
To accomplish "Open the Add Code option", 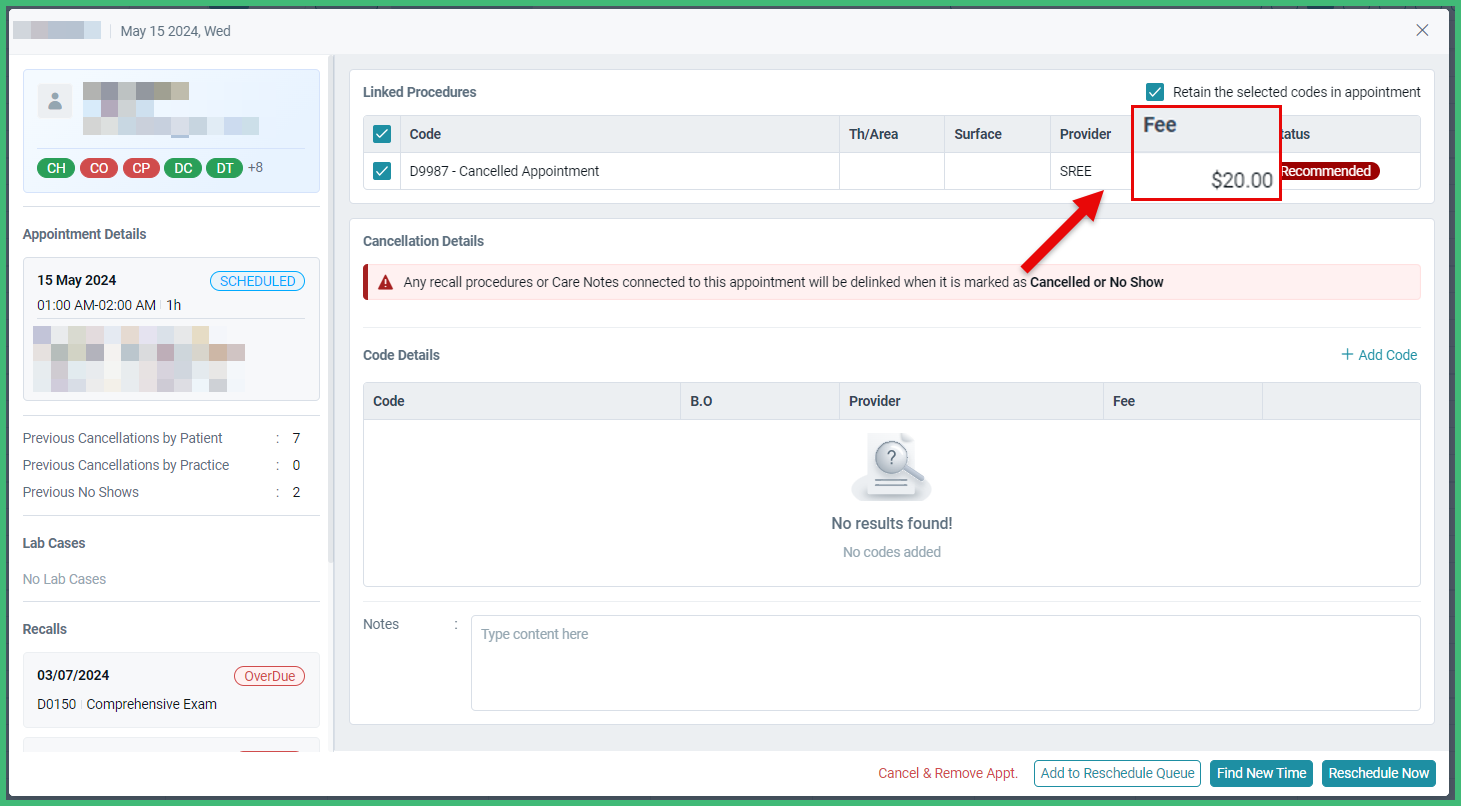I will [1379, 354].
